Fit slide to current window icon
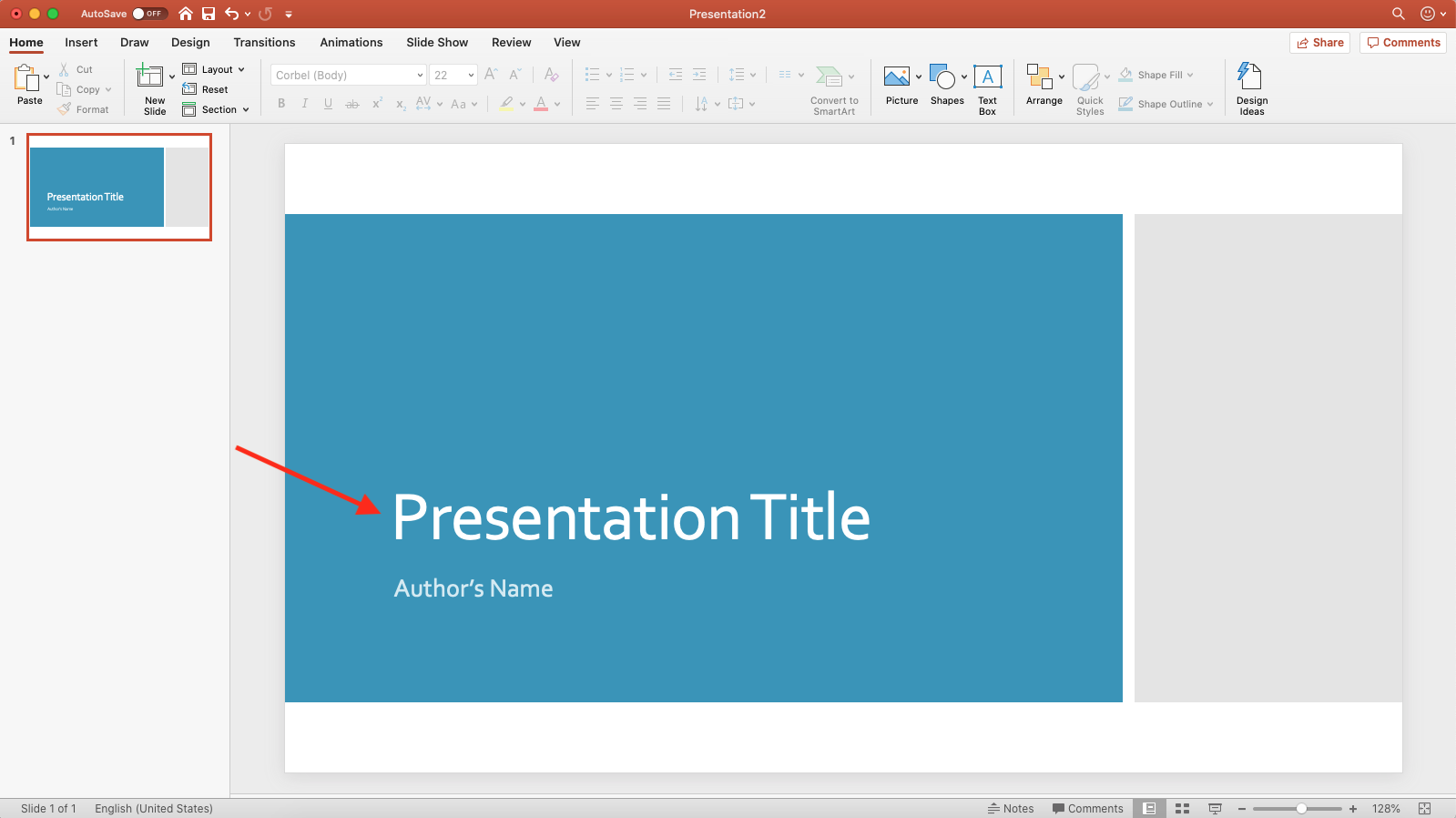 pyautogui.click(x=1425, y=808)
